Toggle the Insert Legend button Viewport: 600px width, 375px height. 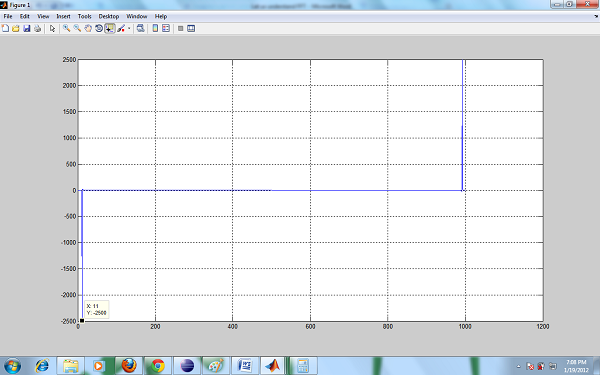[x=166, y=28]
